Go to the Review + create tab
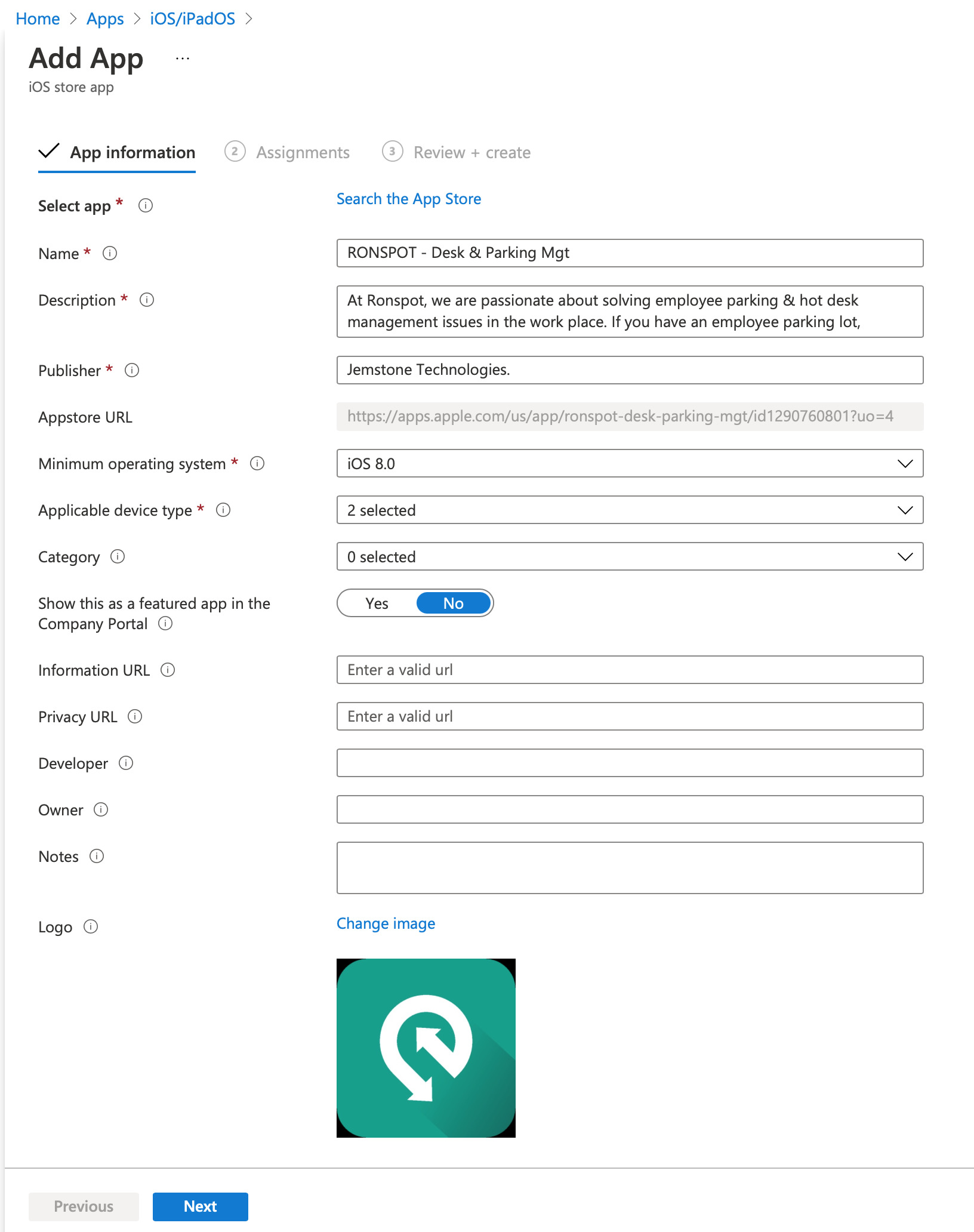The image size is (974, 1232). (x=457, y=152)
